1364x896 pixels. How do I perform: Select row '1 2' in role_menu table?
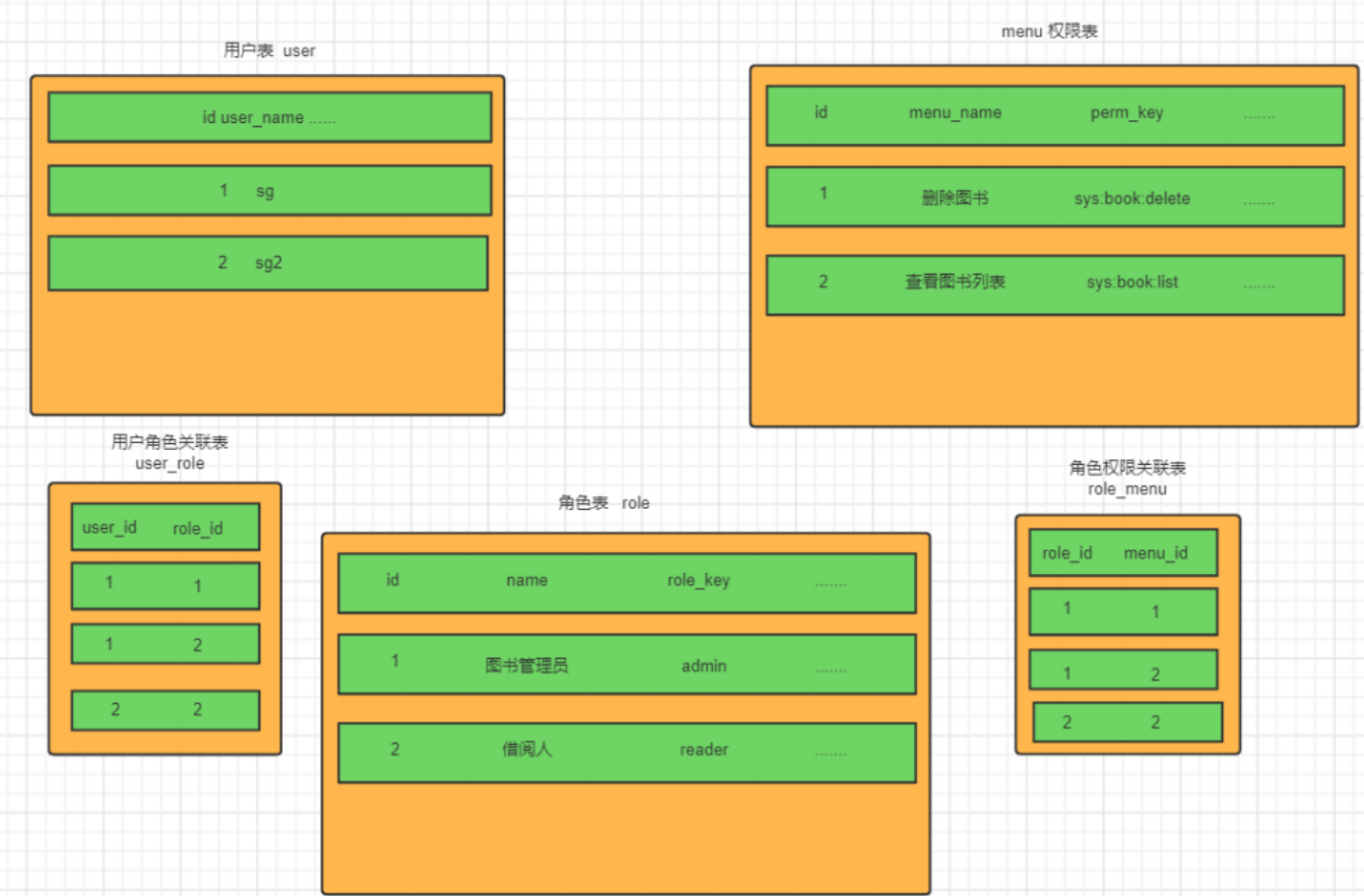tap(1124, 670)
